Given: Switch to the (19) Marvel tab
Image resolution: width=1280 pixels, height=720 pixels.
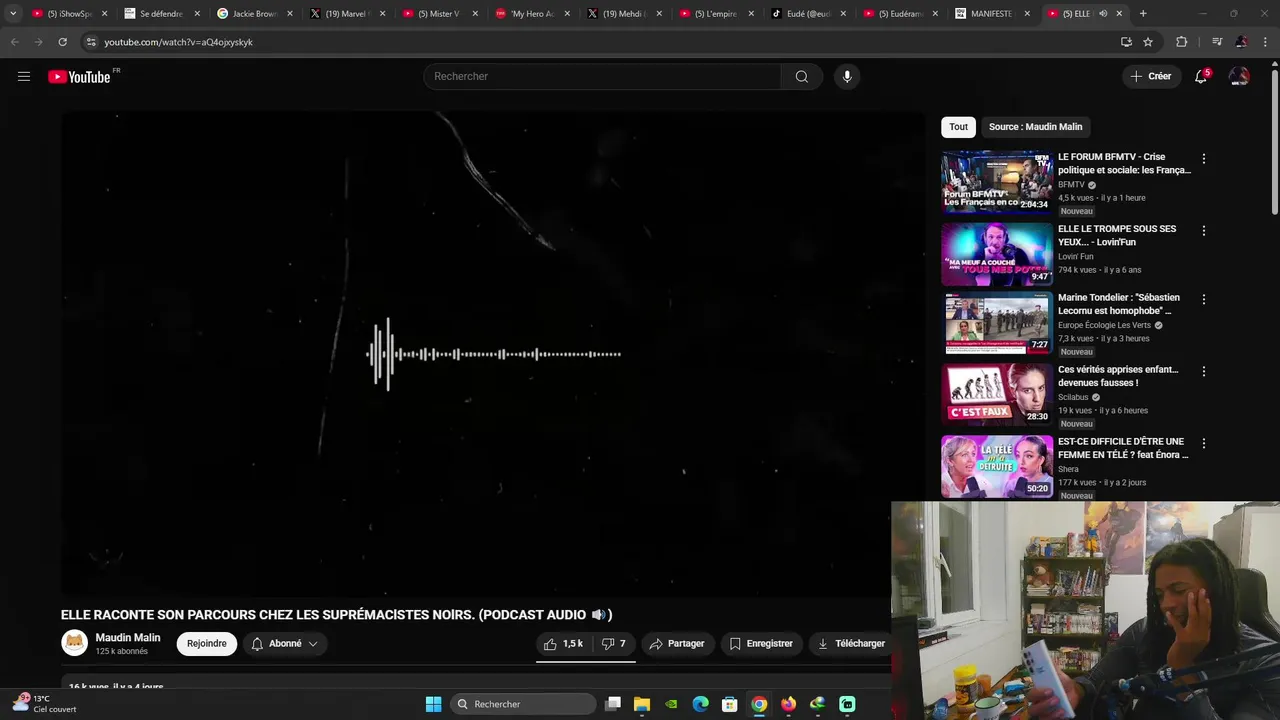Looking at the screenshot, I should click(x=348, y=14).
